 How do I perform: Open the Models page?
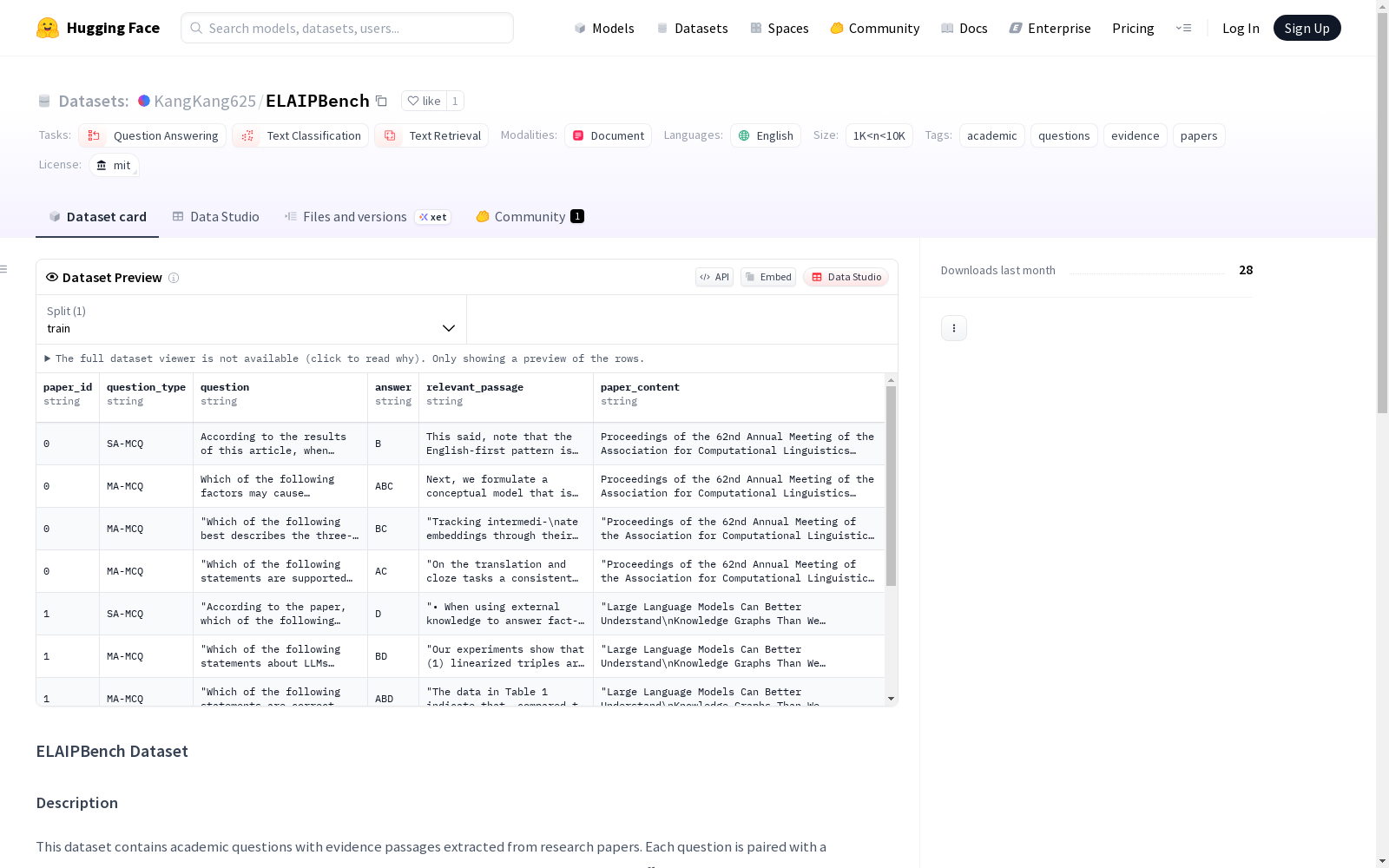pos(604,28)
